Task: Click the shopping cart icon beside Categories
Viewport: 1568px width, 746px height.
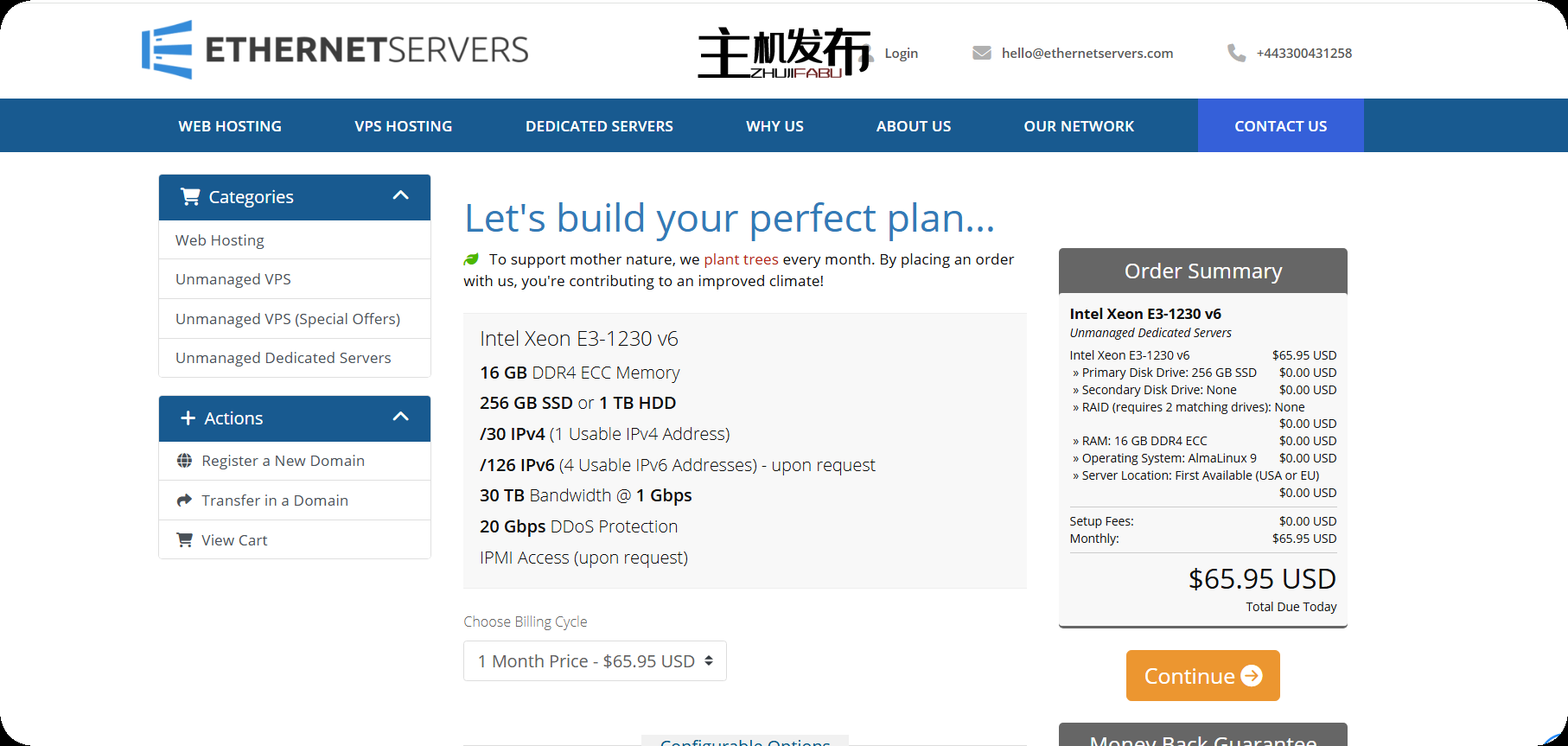Action: coord(190,197)
